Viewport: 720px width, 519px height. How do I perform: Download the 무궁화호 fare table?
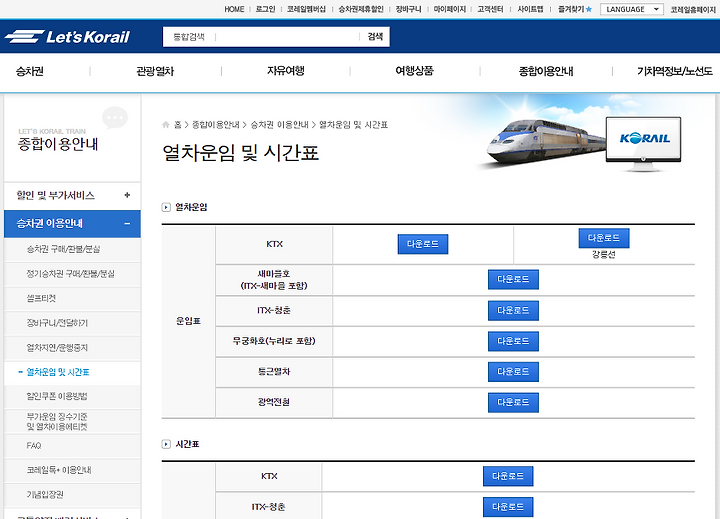coord(513,341)
